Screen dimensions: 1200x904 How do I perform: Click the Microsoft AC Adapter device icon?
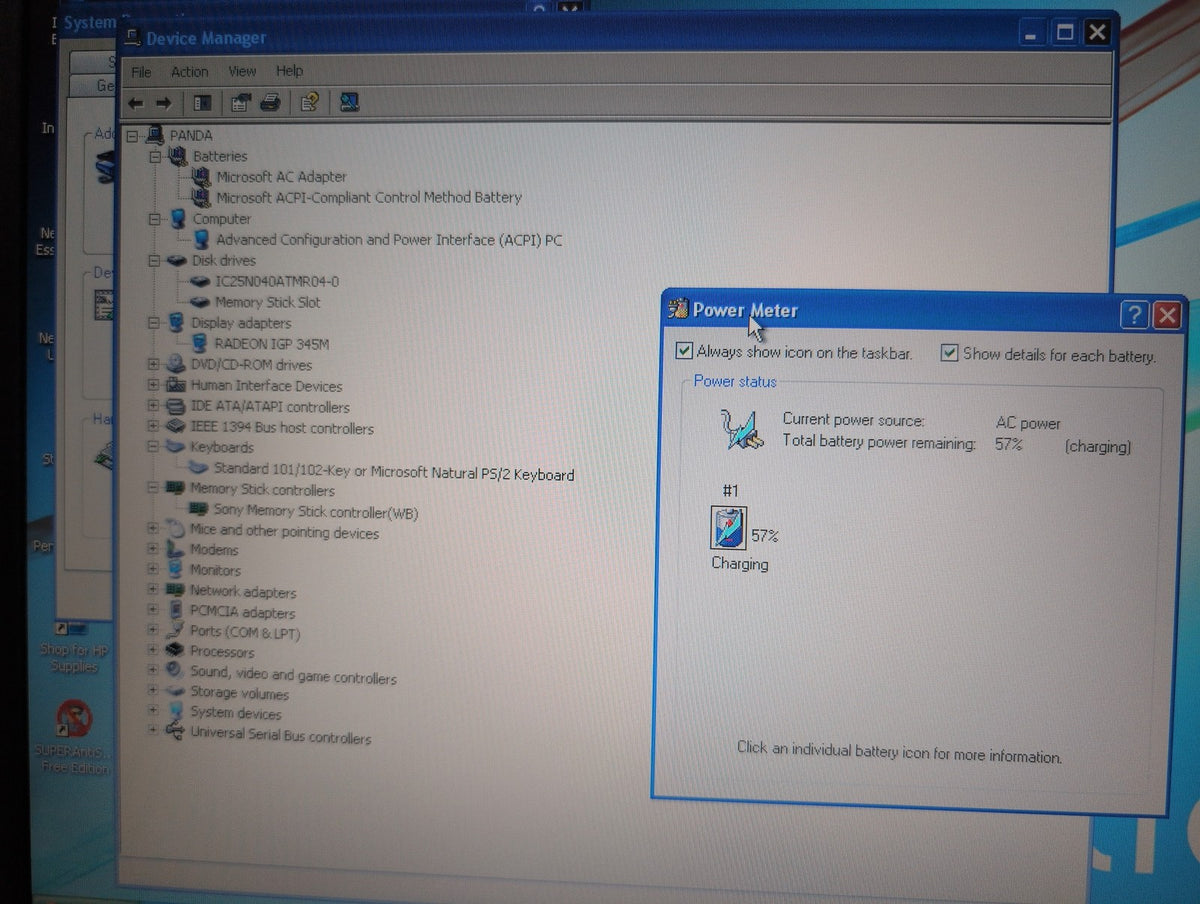coord(201,176)
